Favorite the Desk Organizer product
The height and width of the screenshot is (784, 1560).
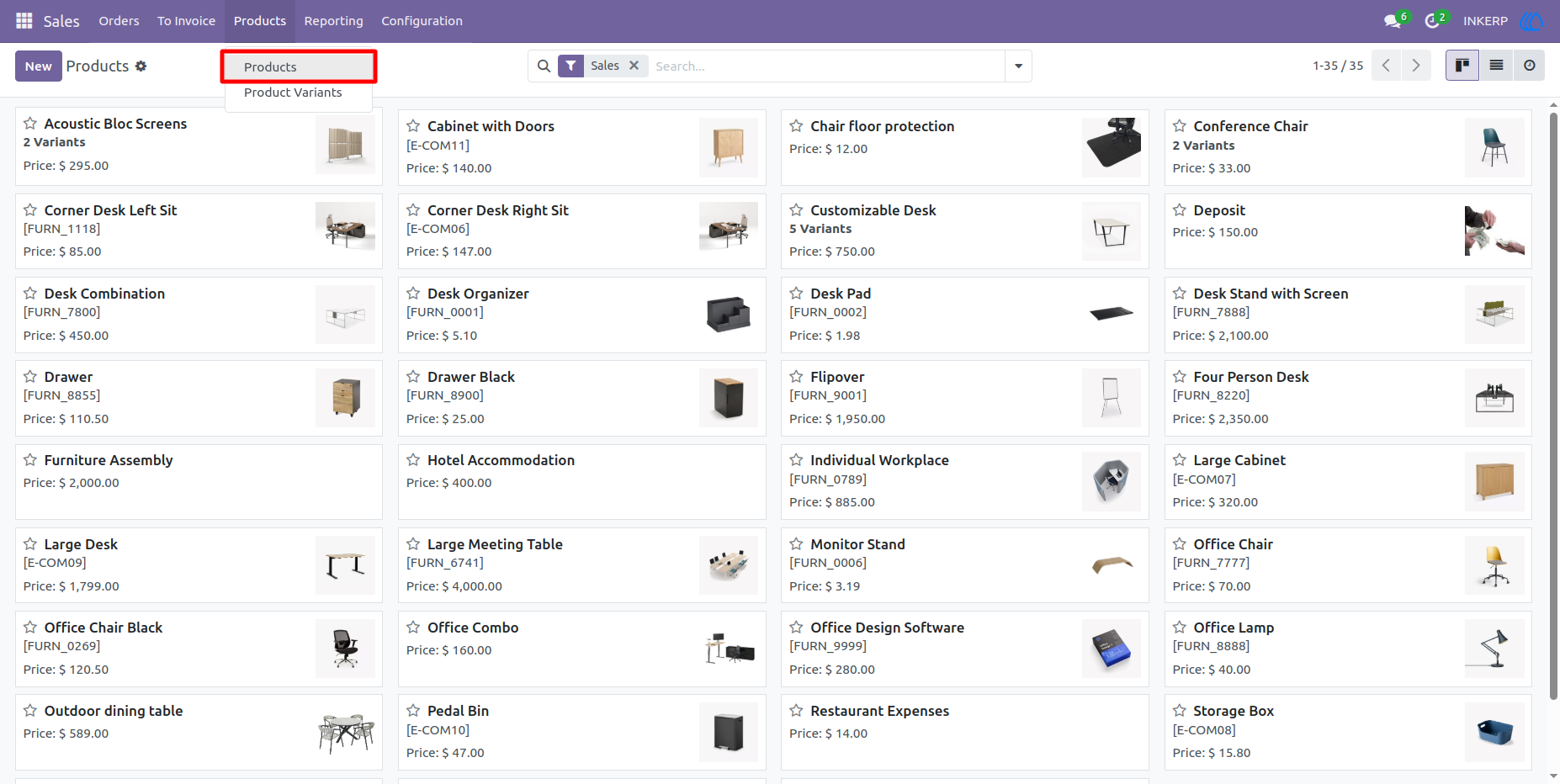coord(413,294)
